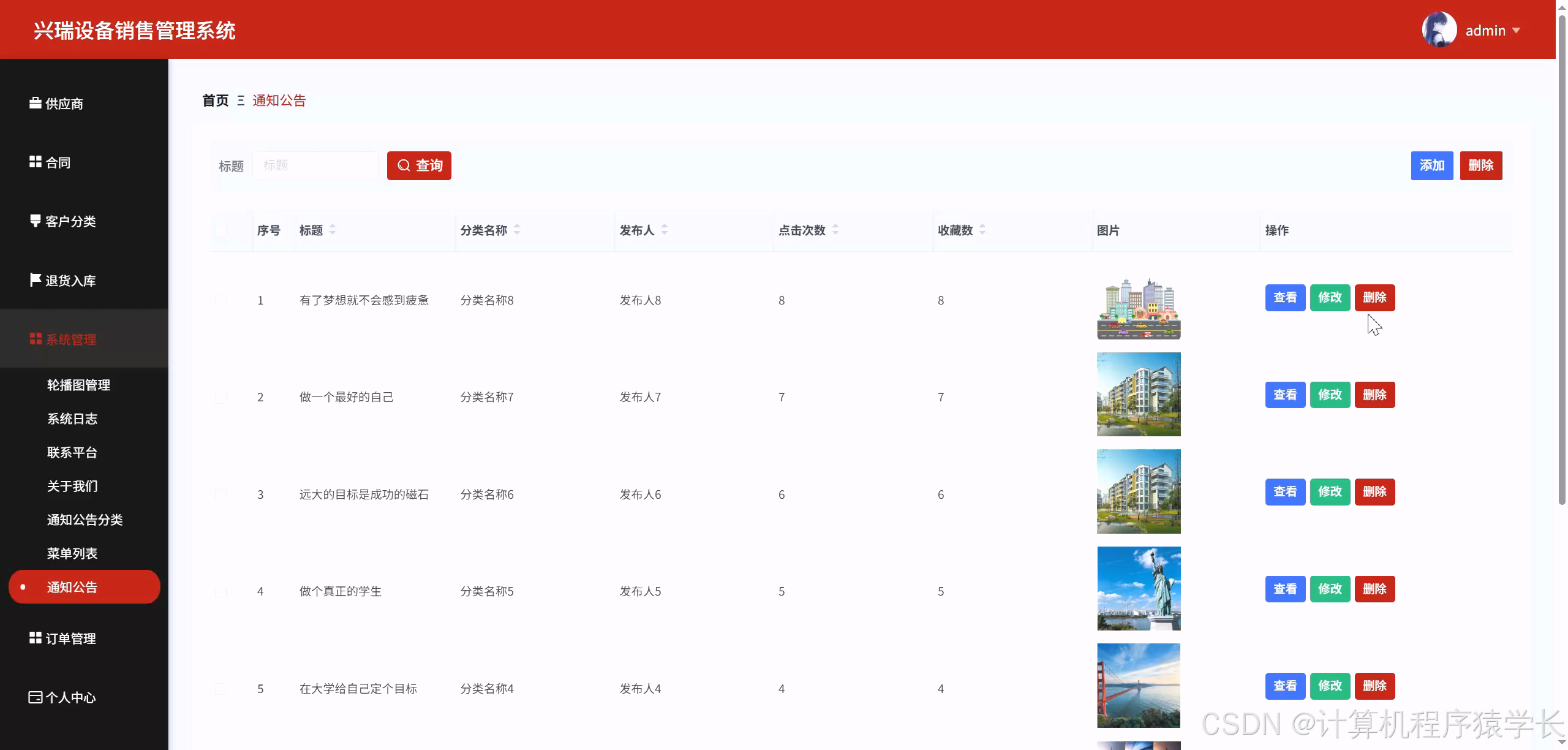This screenshot has width=1568, height=750.
Task: Check the row 4 checkbox 做个真正的学生
Action: point(221,591)
